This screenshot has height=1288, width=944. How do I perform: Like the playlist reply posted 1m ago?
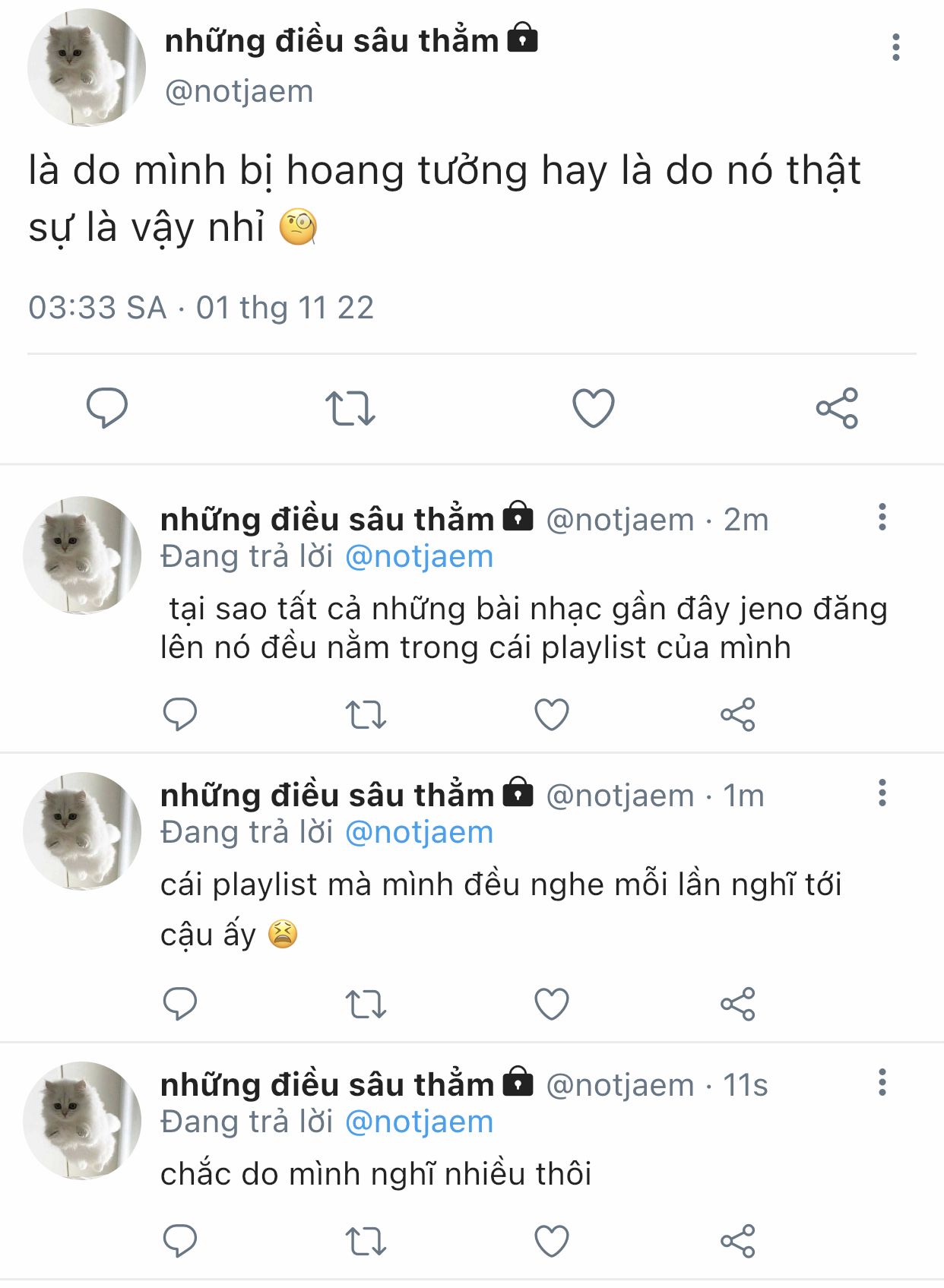552,1004
